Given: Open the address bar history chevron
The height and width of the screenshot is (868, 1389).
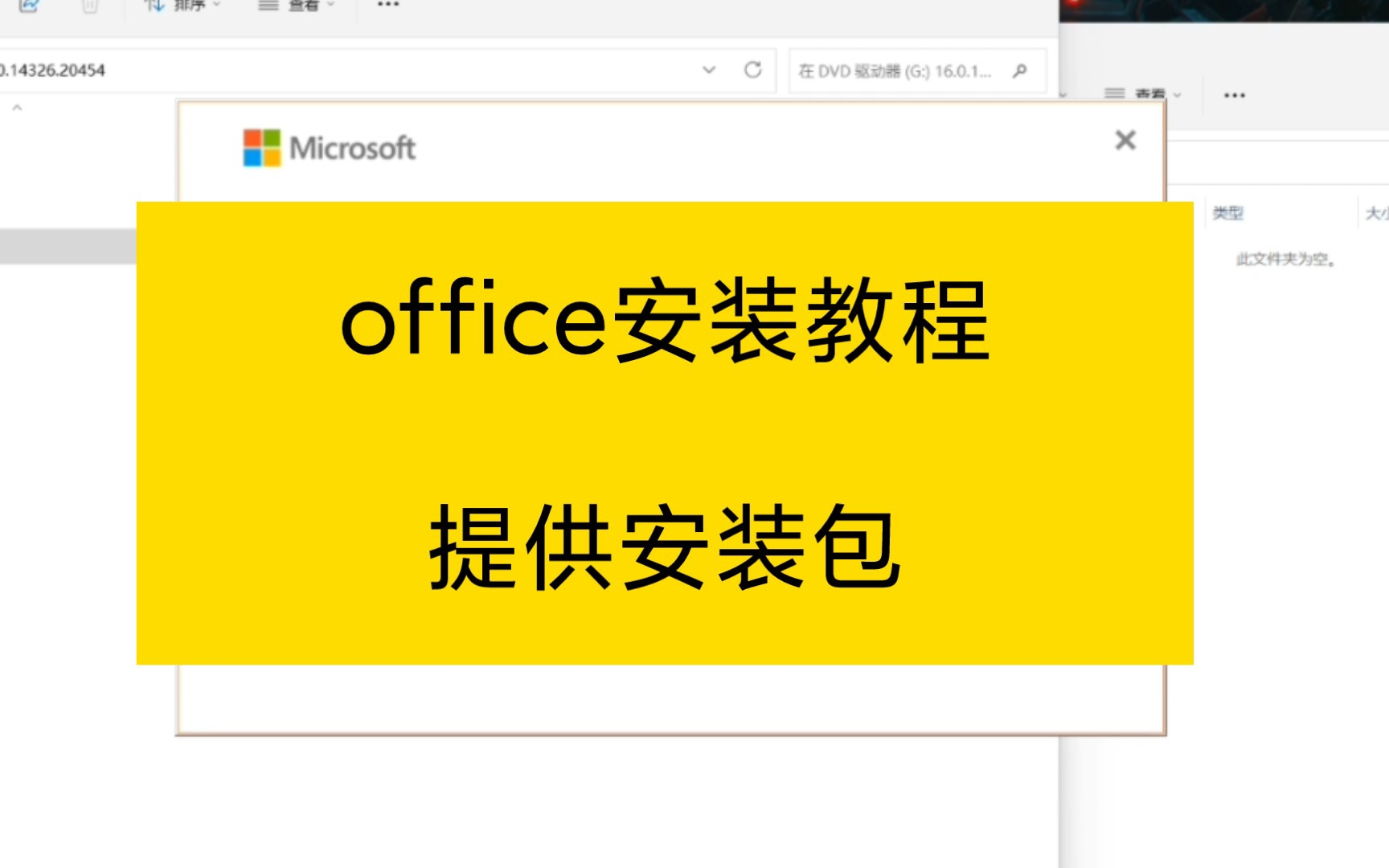Looking at the screenshot, I should click(709, 70).
